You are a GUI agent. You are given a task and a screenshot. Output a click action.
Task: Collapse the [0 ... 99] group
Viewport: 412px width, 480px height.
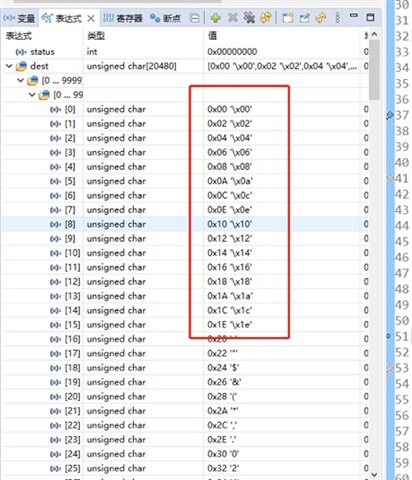click(x=32, y=95)
